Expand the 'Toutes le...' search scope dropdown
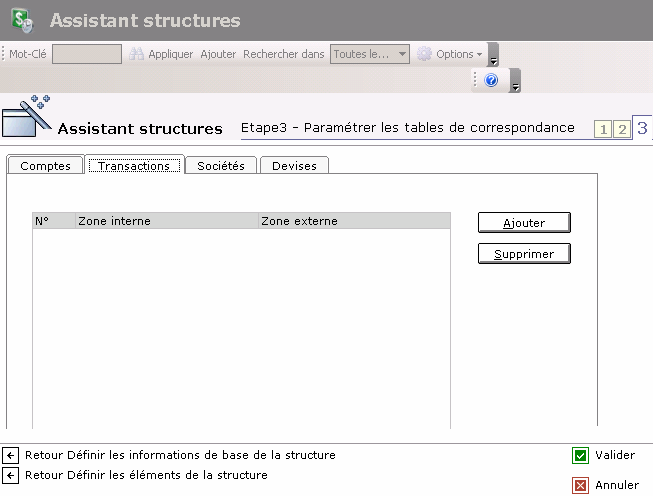 tap(402, 54)
